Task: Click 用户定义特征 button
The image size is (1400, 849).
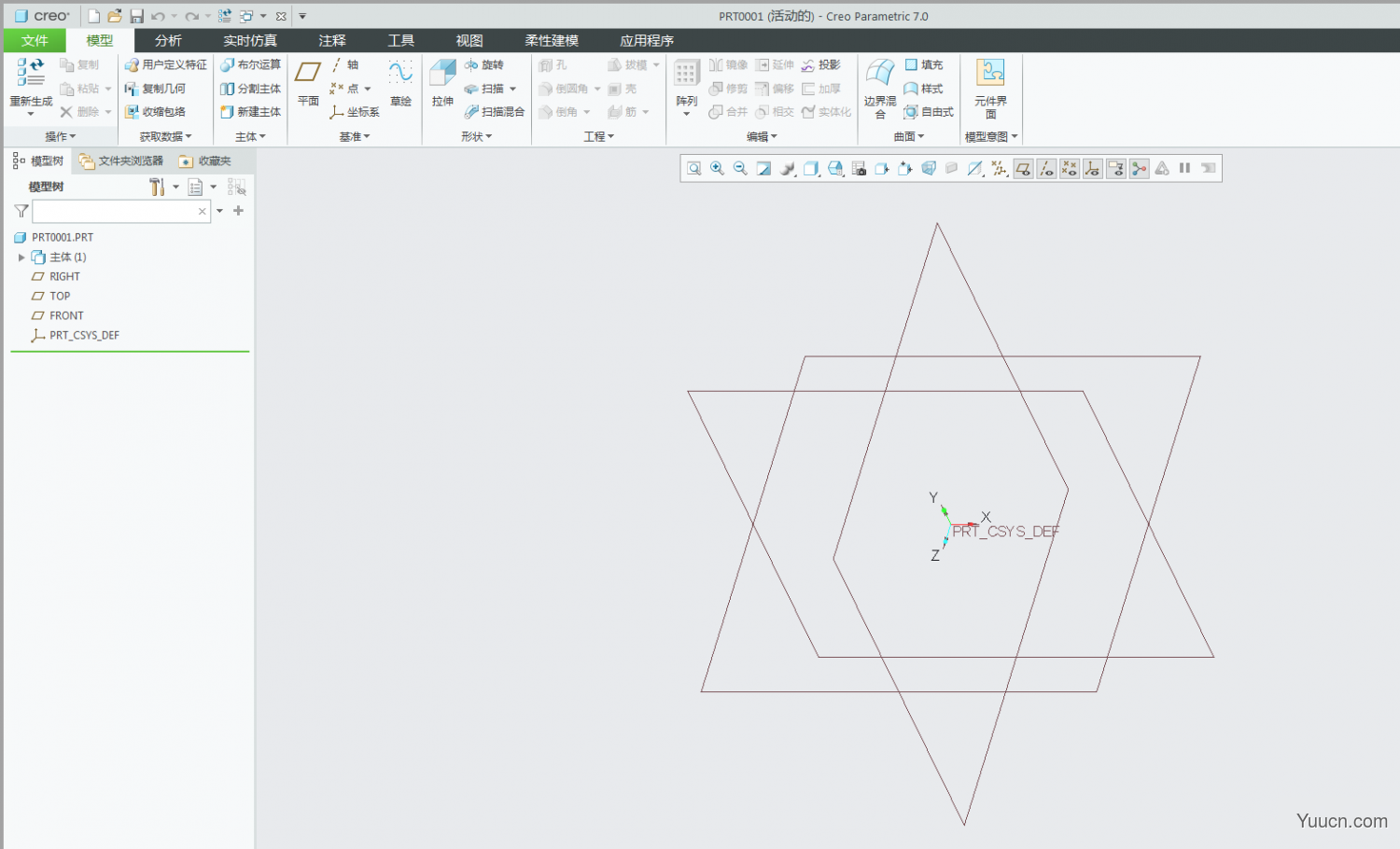Action: [166, 64]
